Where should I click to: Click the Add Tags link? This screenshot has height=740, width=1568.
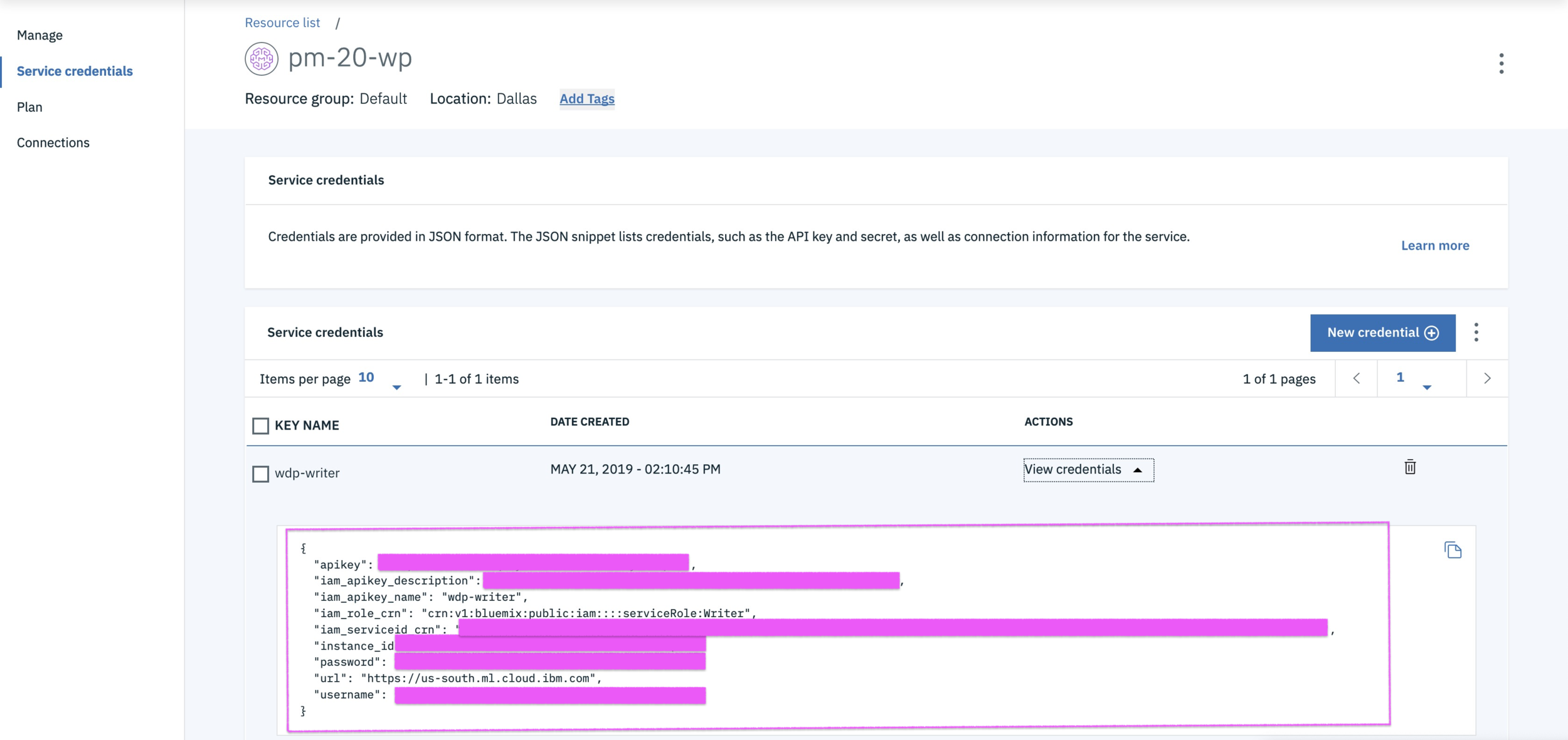tap(586, 98)
